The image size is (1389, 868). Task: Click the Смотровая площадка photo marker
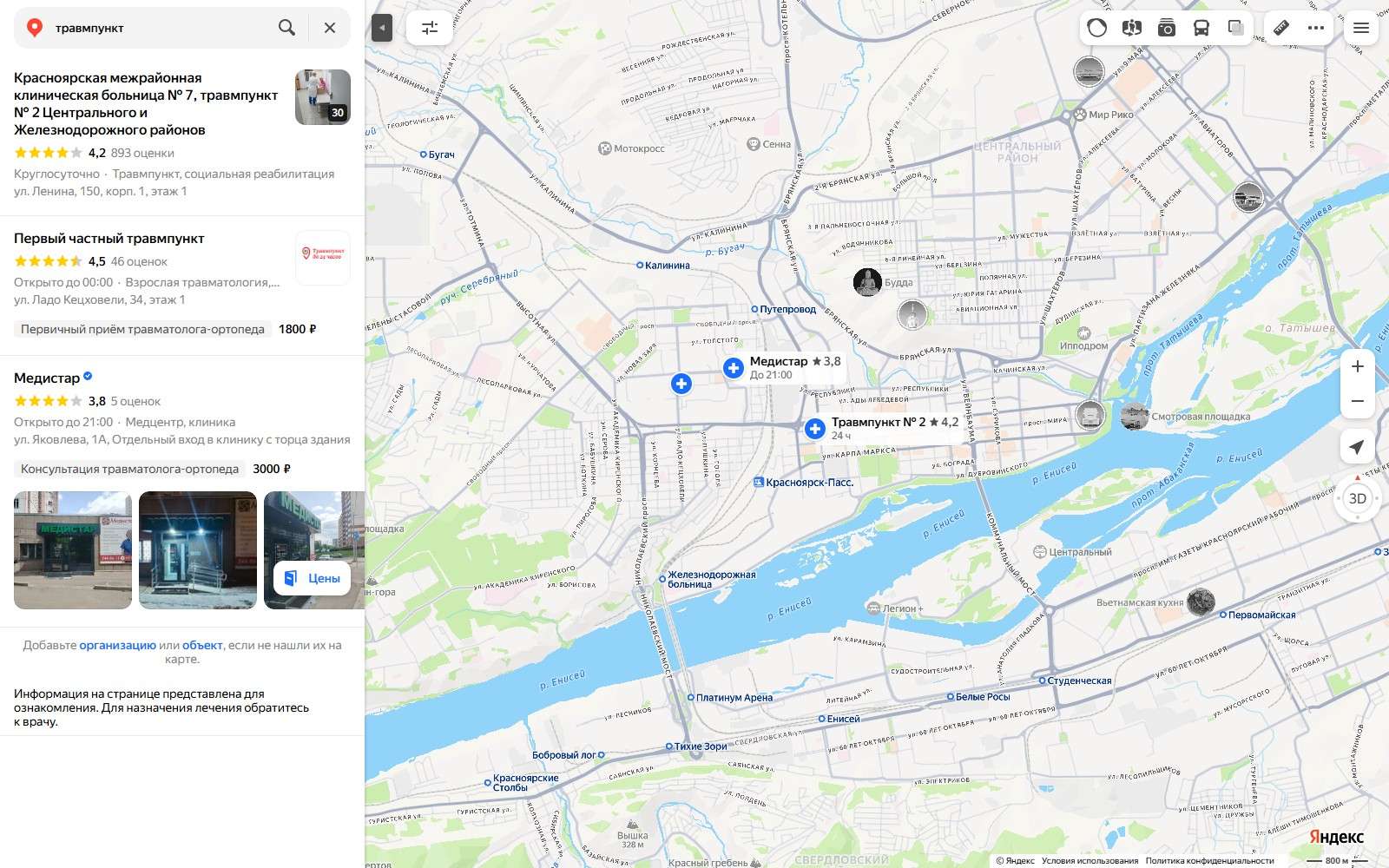(x=1134, y=417)
